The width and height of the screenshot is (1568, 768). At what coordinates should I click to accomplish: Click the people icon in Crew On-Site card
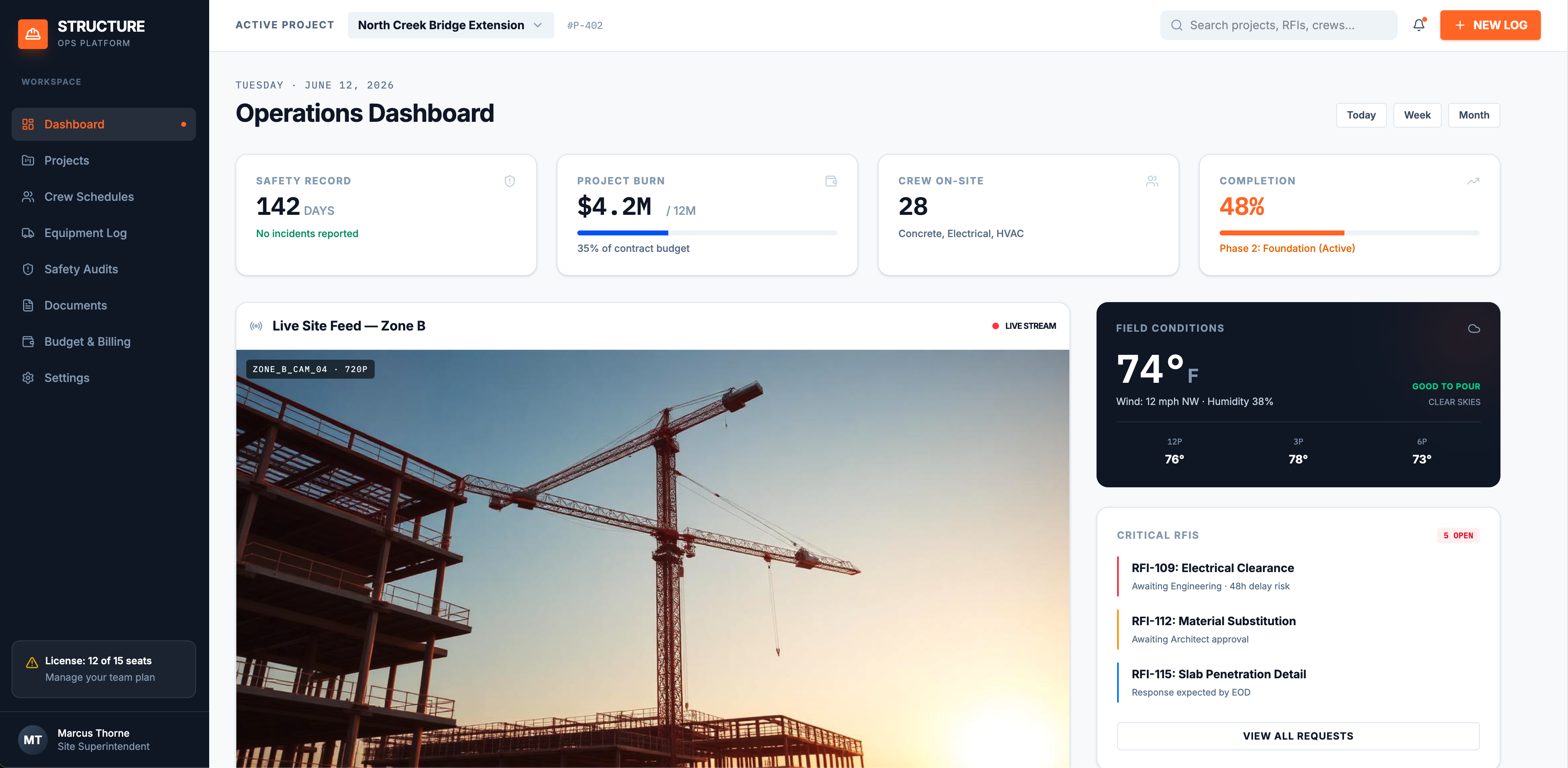pos(1152,181)
